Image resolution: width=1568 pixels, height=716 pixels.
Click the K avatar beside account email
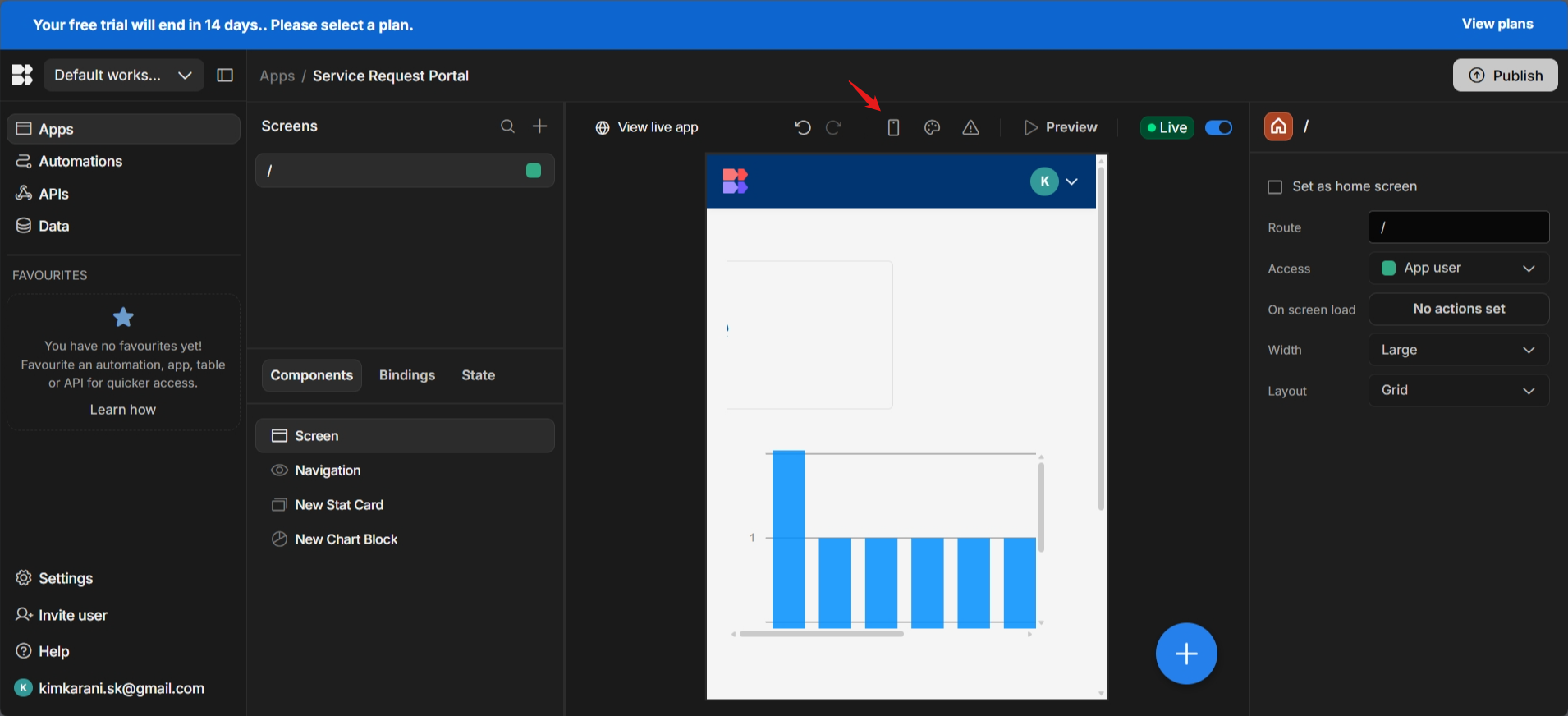click(23, 688)
